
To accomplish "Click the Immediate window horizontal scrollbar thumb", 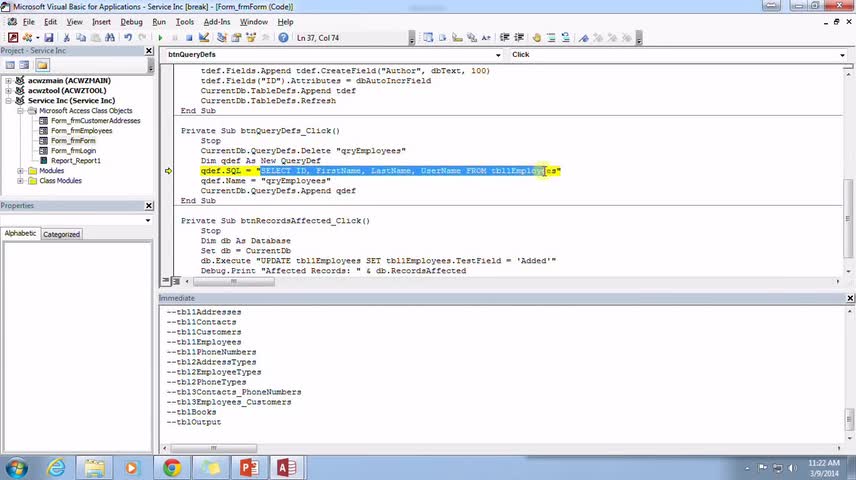I will [213, 448].
